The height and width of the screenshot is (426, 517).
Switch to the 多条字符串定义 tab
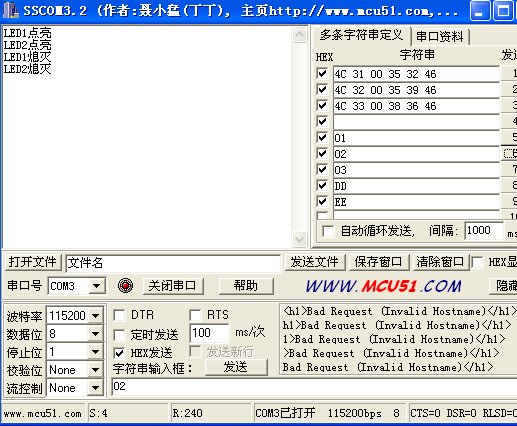point(362,35)
